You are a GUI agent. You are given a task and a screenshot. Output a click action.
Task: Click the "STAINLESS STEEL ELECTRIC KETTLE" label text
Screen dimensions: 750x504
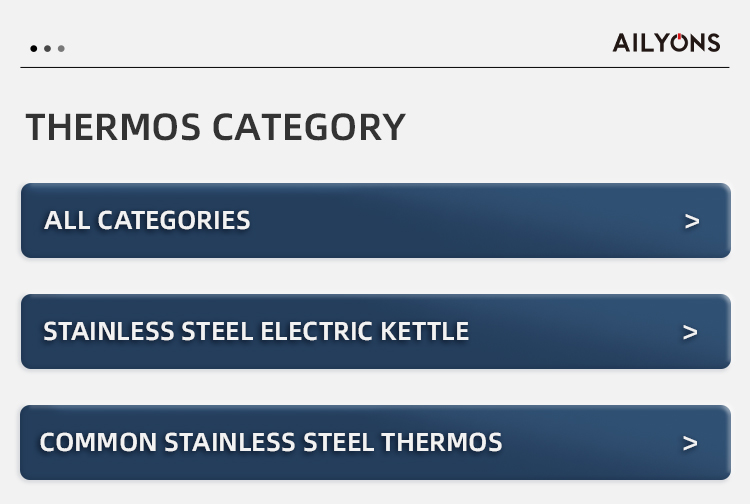pyautogui.click(x=256, y=331)
